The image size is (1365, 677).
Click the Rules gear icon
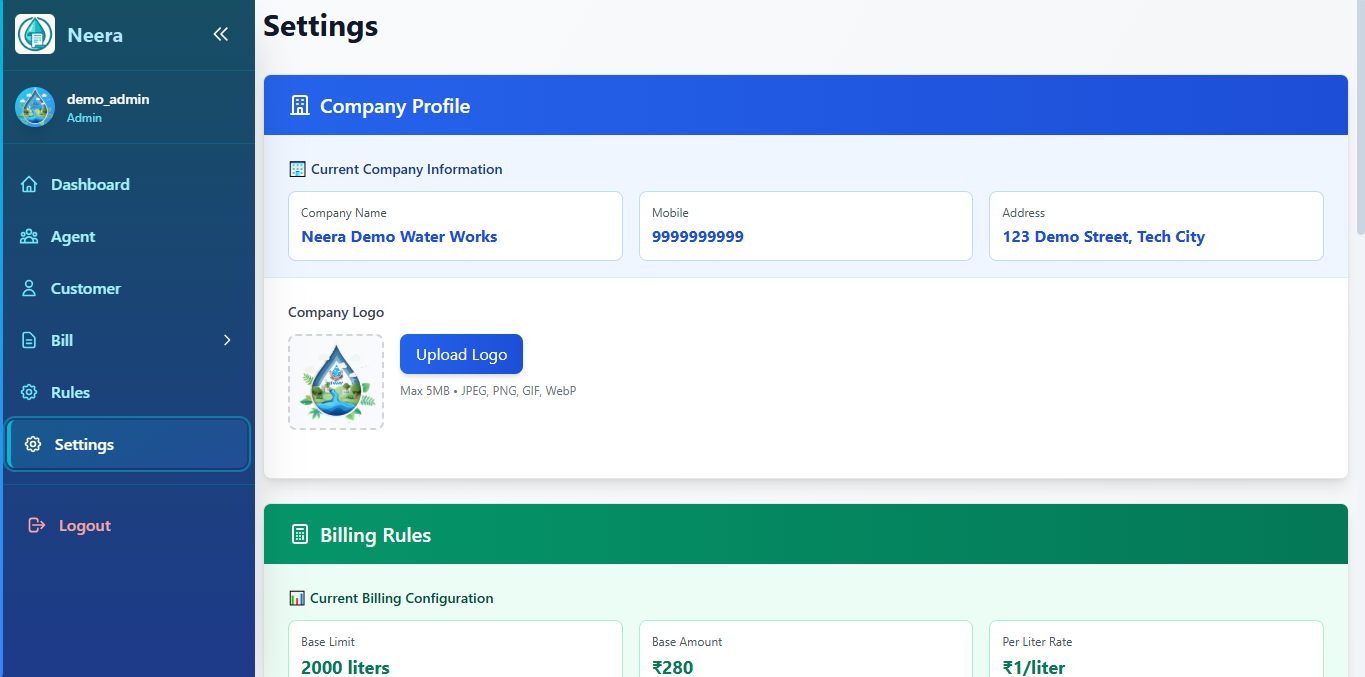pos(29,393)
